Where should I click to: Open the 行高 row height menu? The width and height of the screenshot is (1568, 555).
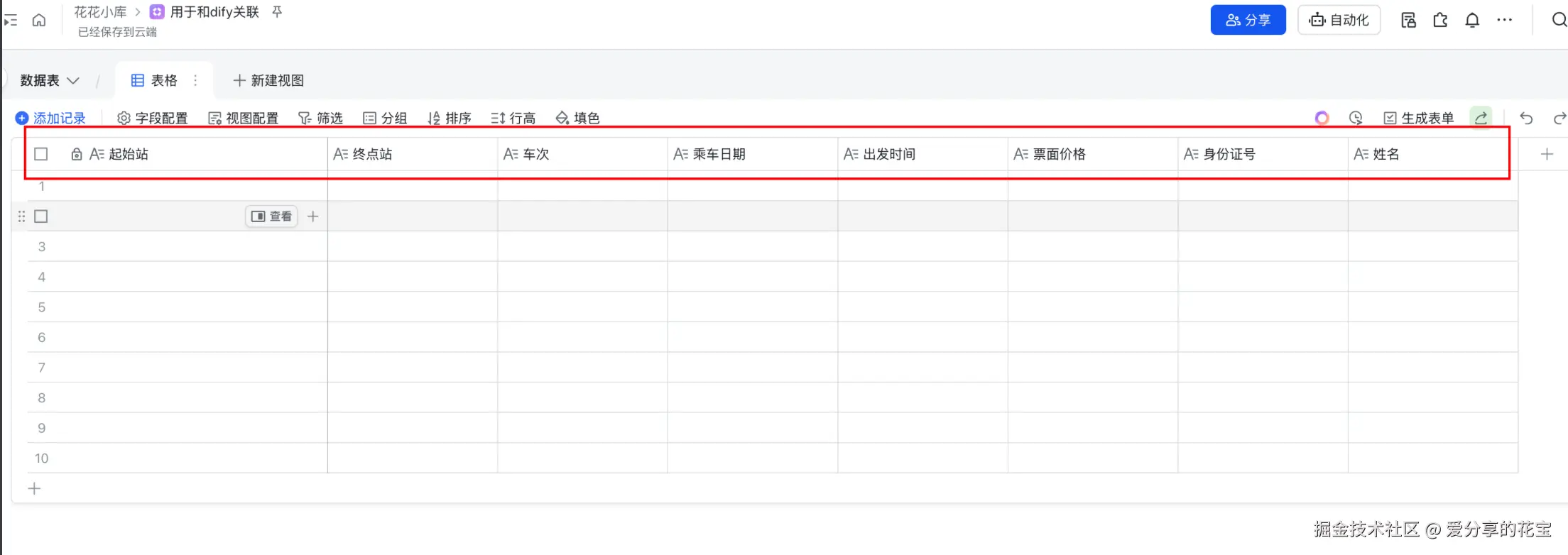[x=513, y=118]
